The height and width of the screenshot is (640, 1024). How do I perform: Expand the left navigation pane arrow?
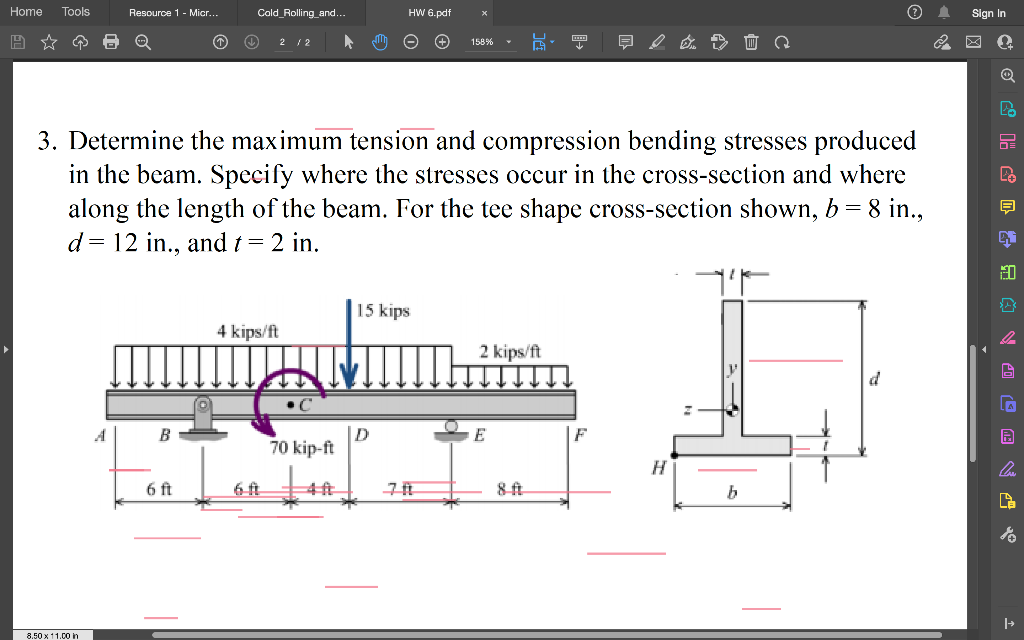[x=5, y=349]
